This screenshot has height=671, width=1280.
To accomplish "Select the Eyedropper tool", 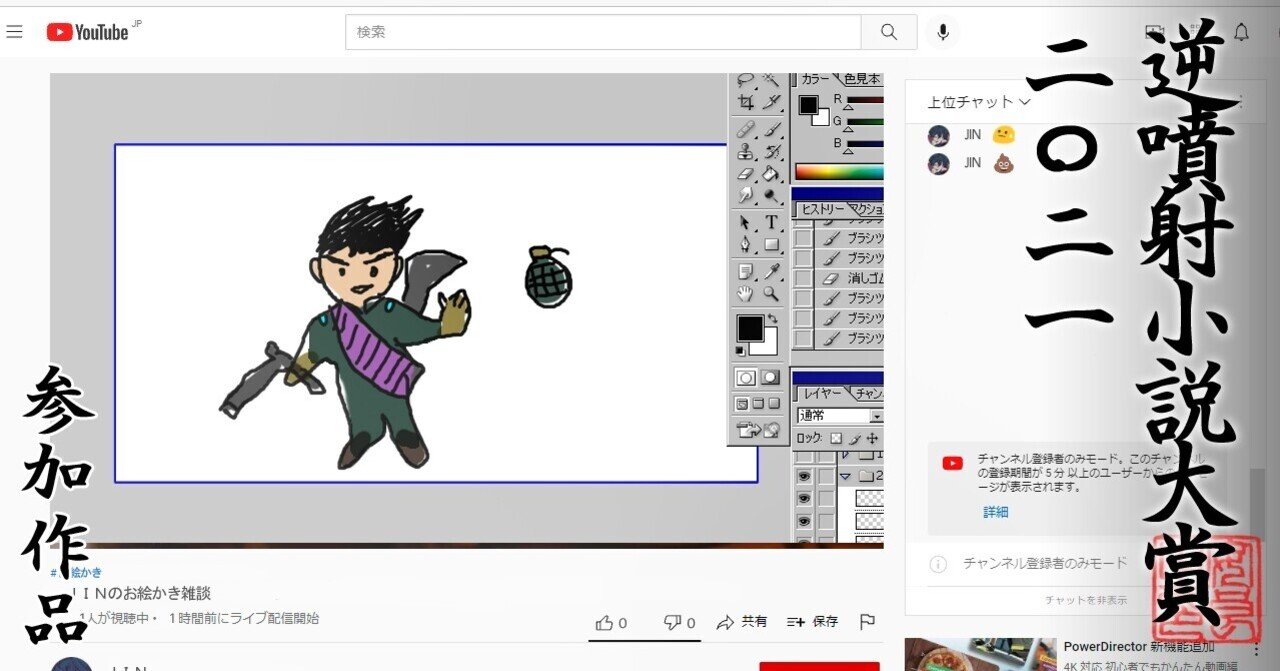I will coord(772,271).
